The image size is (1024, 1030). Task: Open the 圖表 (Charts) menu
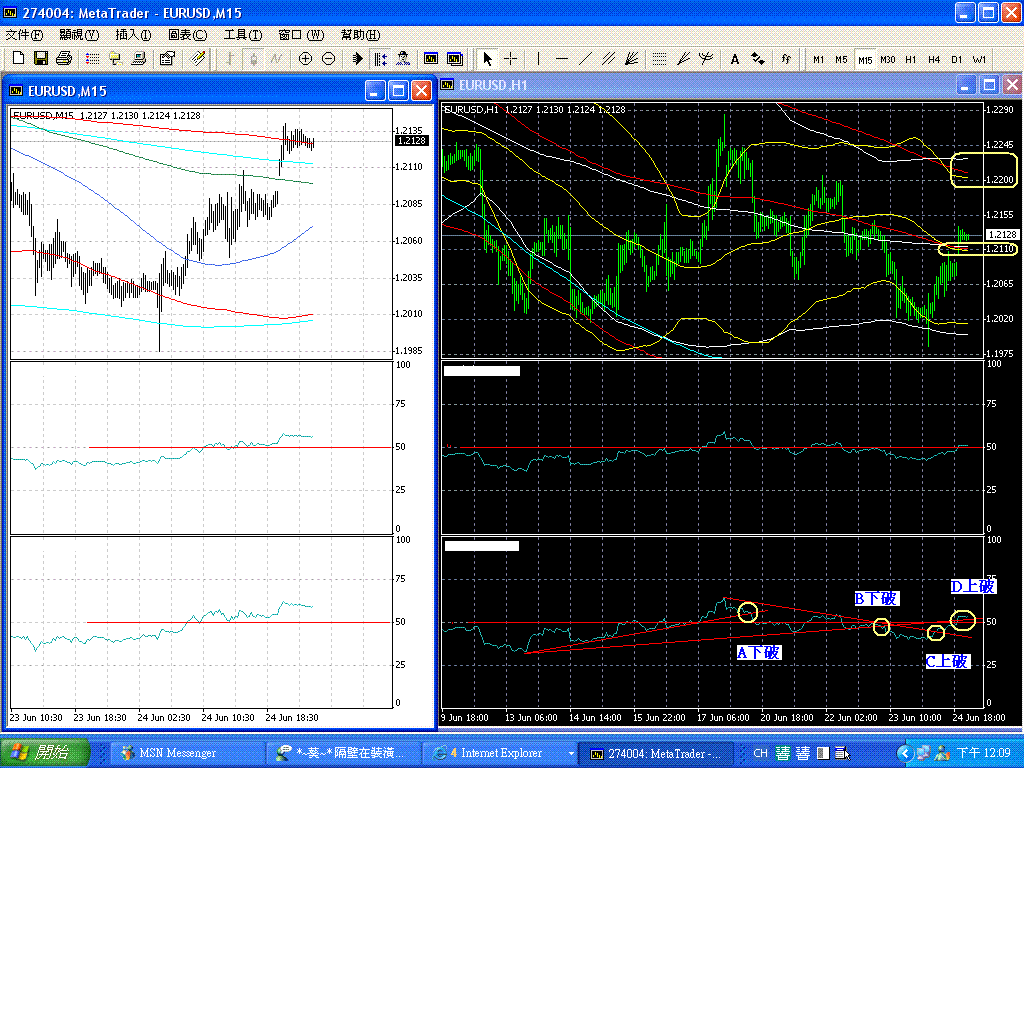tap(188, 35)
